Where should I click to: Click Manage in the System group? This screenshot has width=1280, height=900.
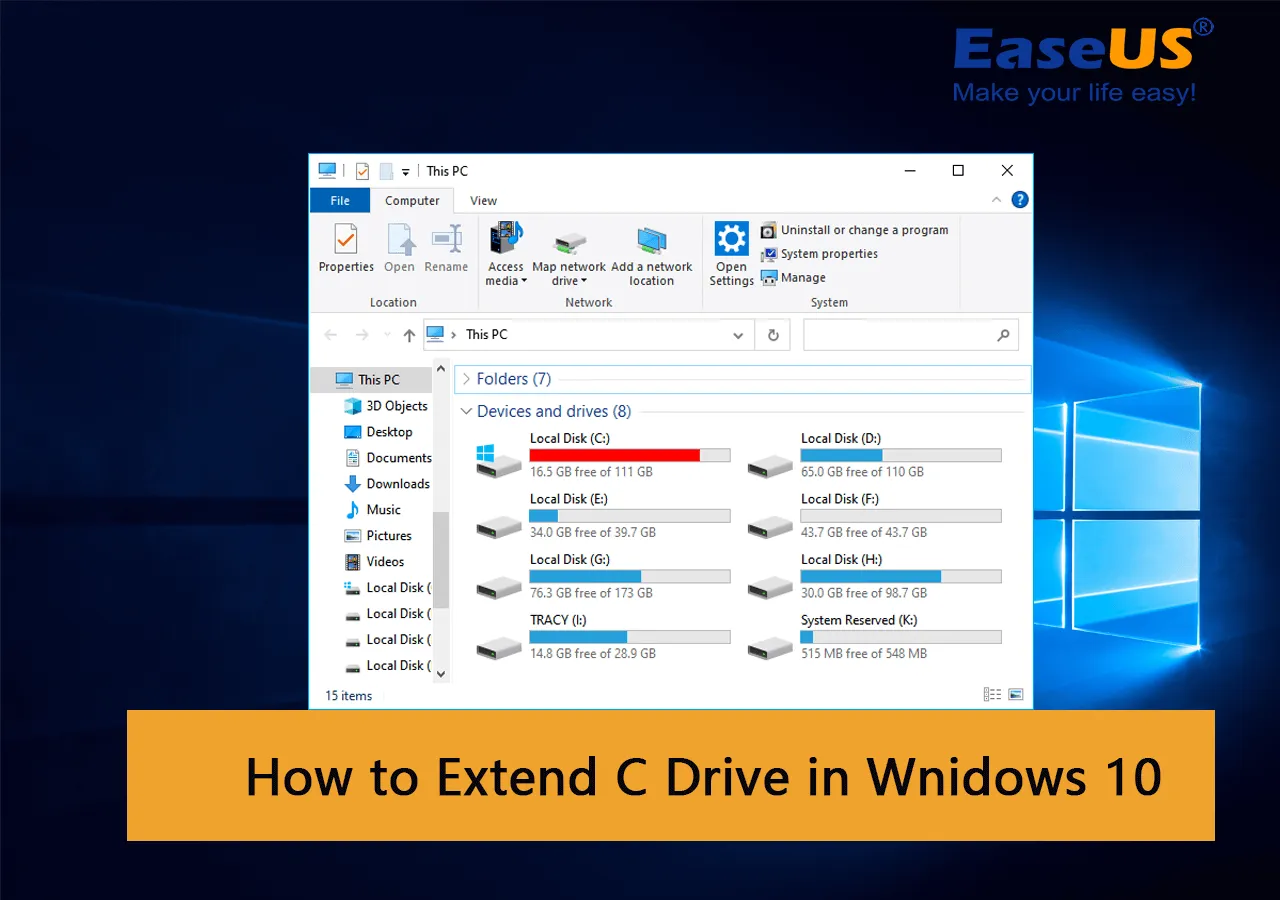coord(794,278)
